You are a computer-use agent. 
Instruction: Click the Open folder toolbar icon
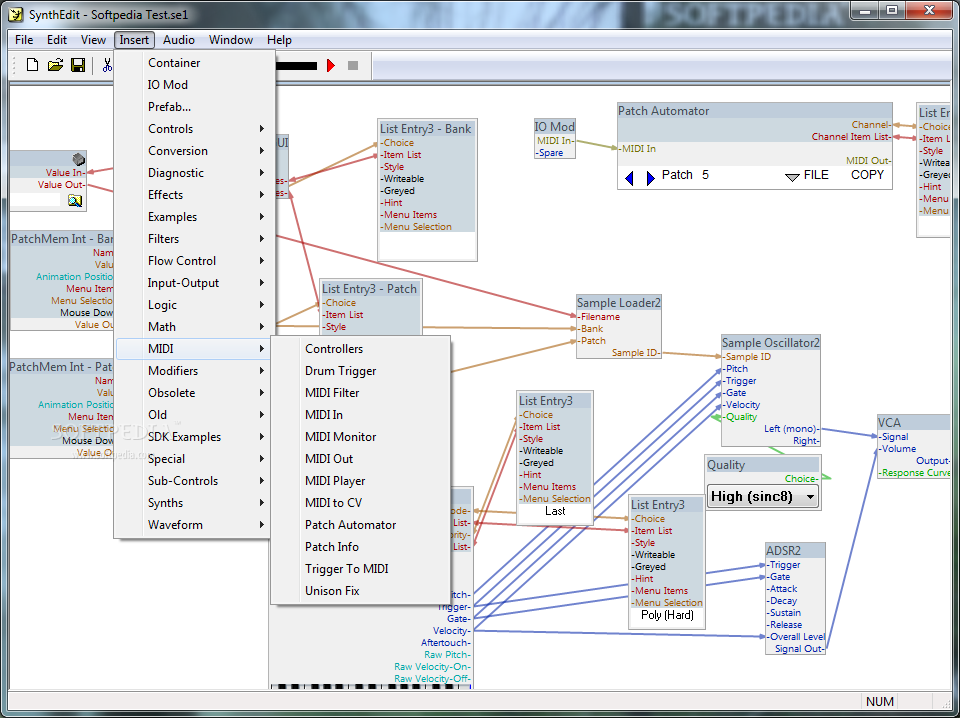[x=55, y=65]
